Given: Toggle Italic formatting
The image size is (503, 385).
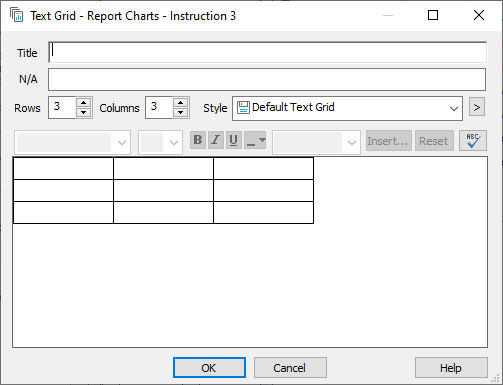Looking at the screenshot, I should (216, 140).
